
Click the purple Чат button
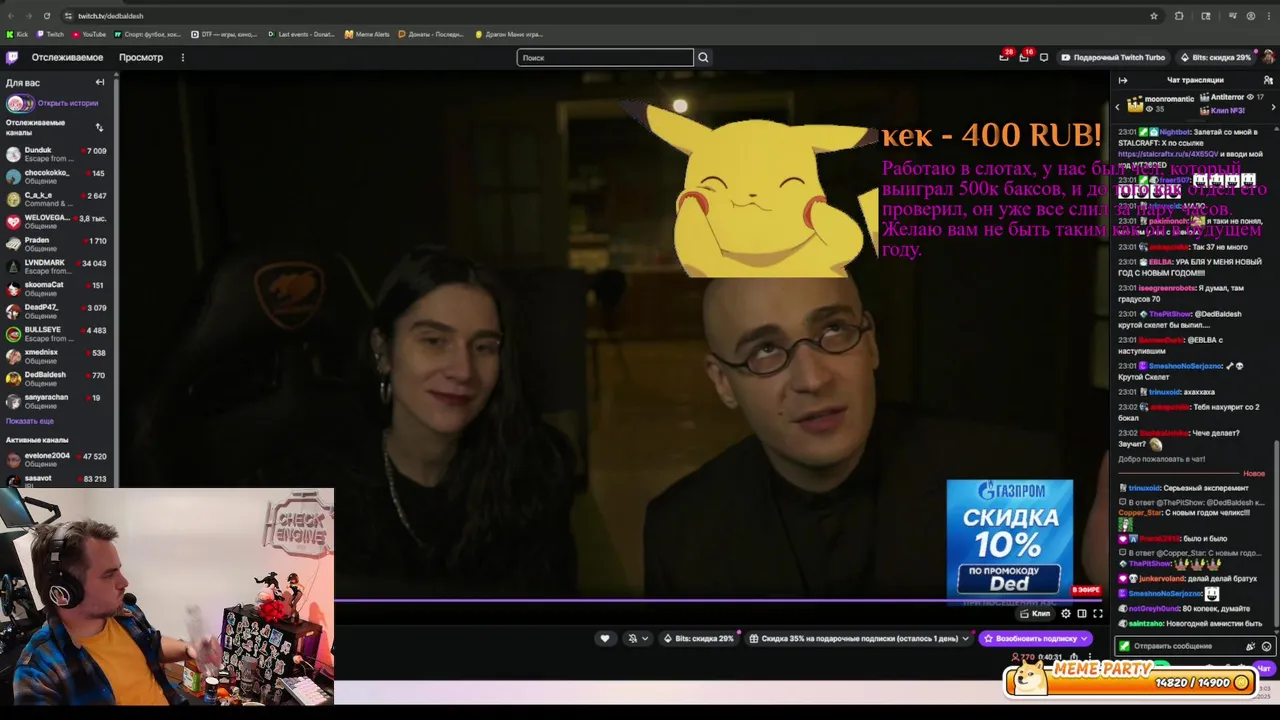tap(1263, 669)
